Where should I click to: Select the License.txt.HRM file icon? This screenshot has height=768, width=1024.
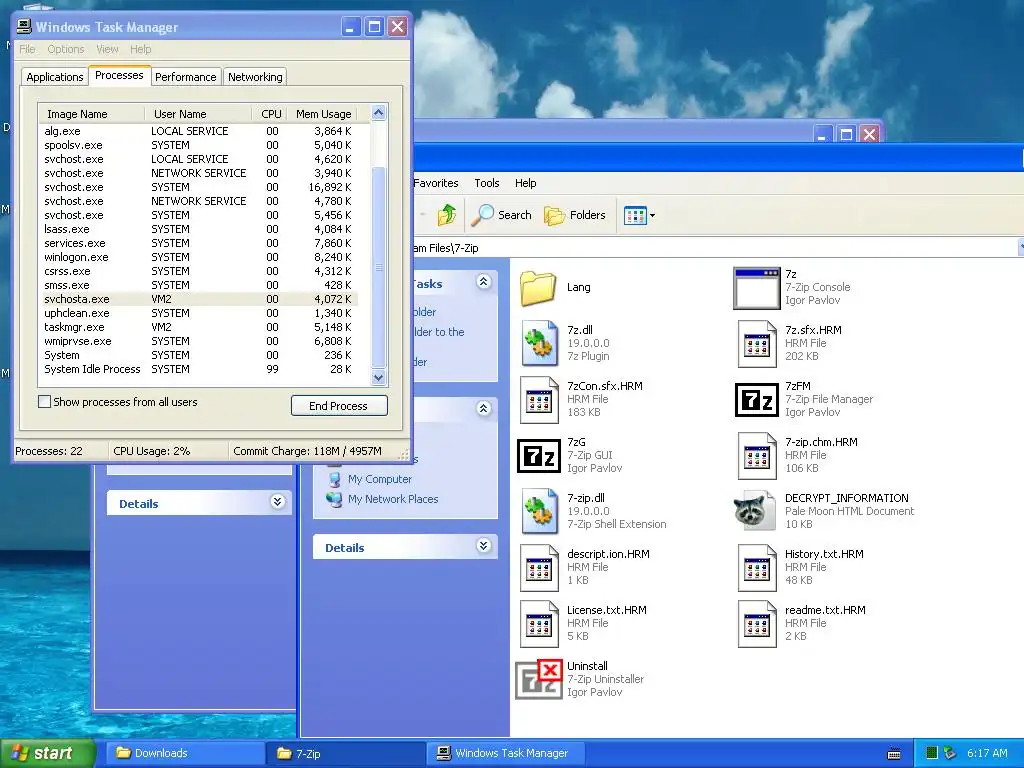[539, 624]
